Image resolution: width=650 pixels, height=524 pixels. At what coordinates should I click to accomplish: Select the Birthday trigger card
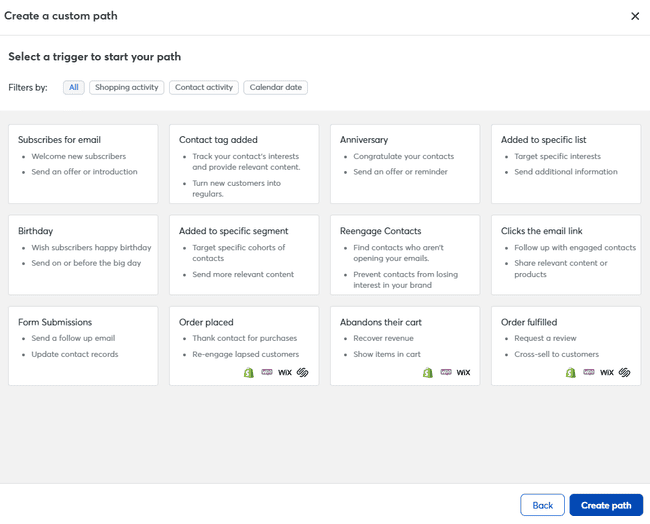[83, 255]
